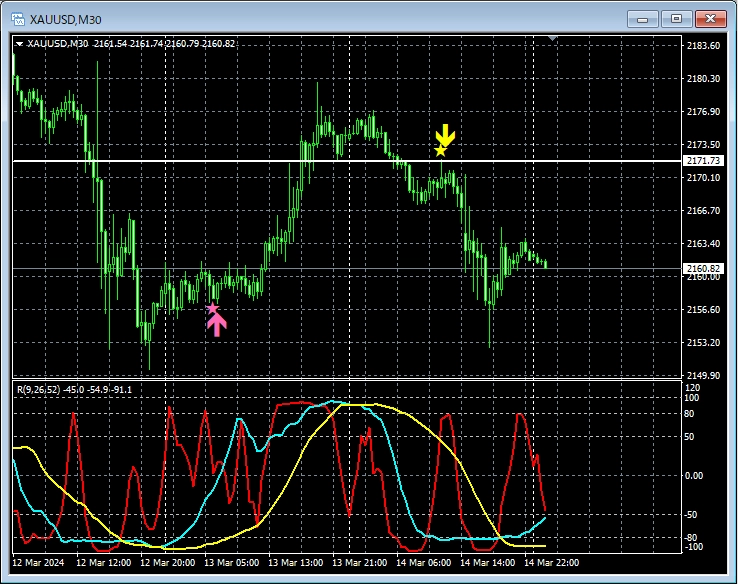Click the chart window icon in title bar
739x584 pixels.
(17, 19)
